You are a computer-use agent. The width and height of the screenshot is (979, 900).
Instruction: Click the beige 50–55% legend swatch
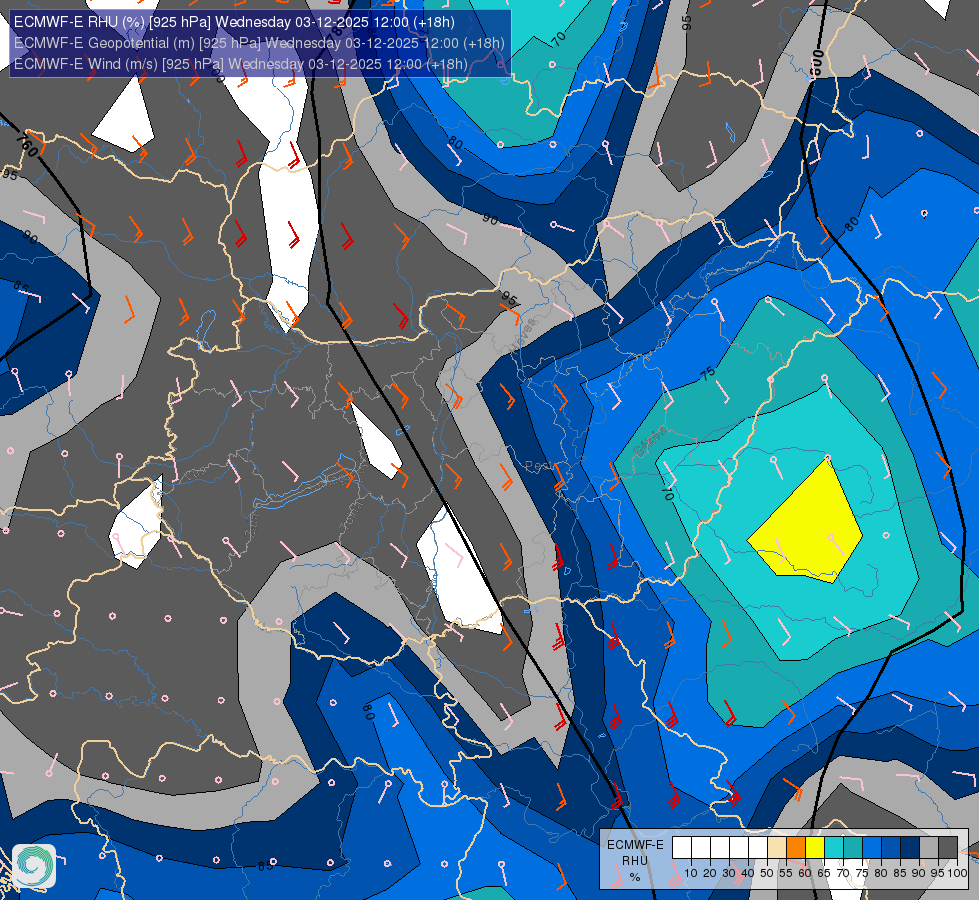(777, 848)
